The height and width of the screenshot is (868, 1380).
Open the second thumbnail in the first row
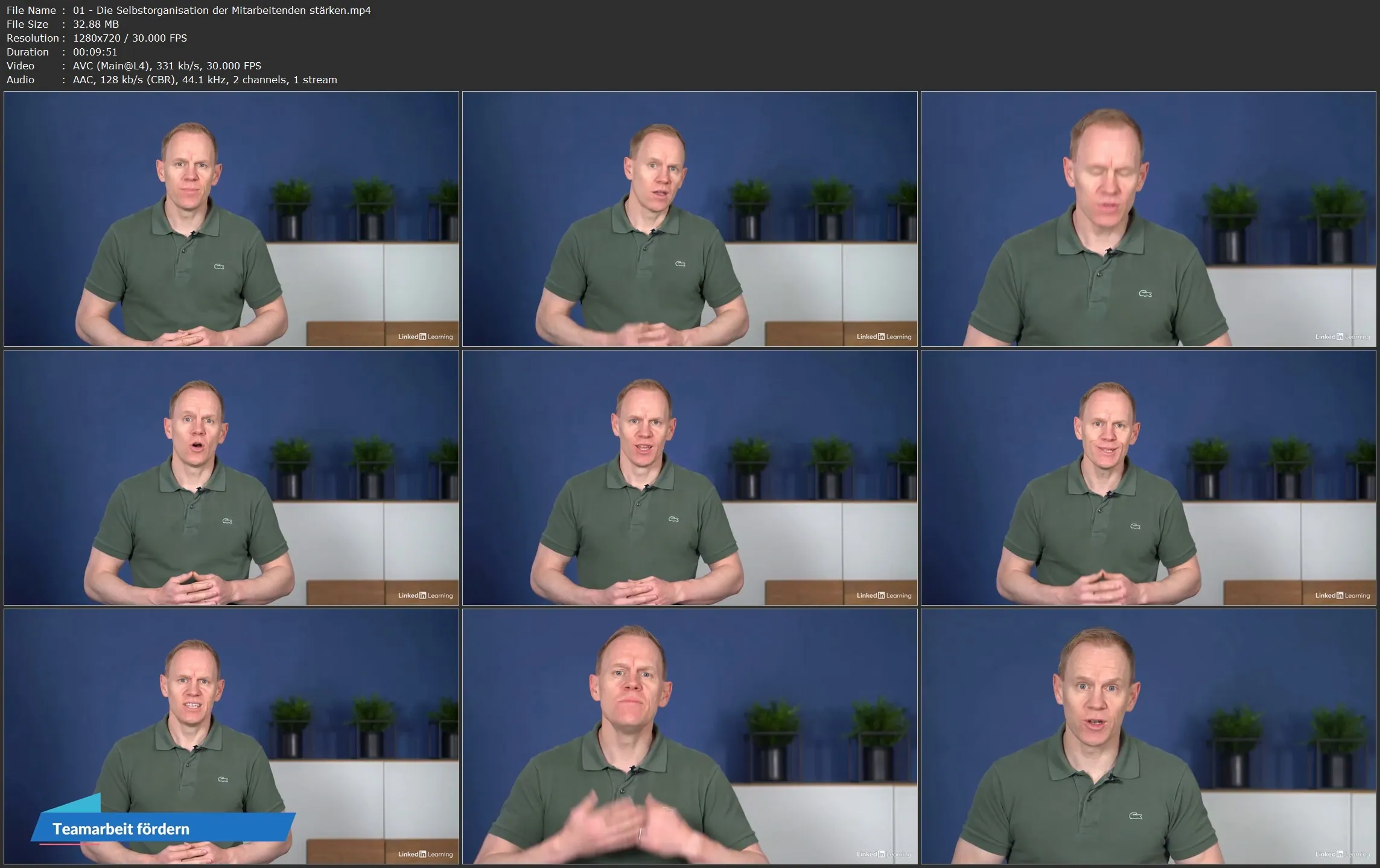690,219
